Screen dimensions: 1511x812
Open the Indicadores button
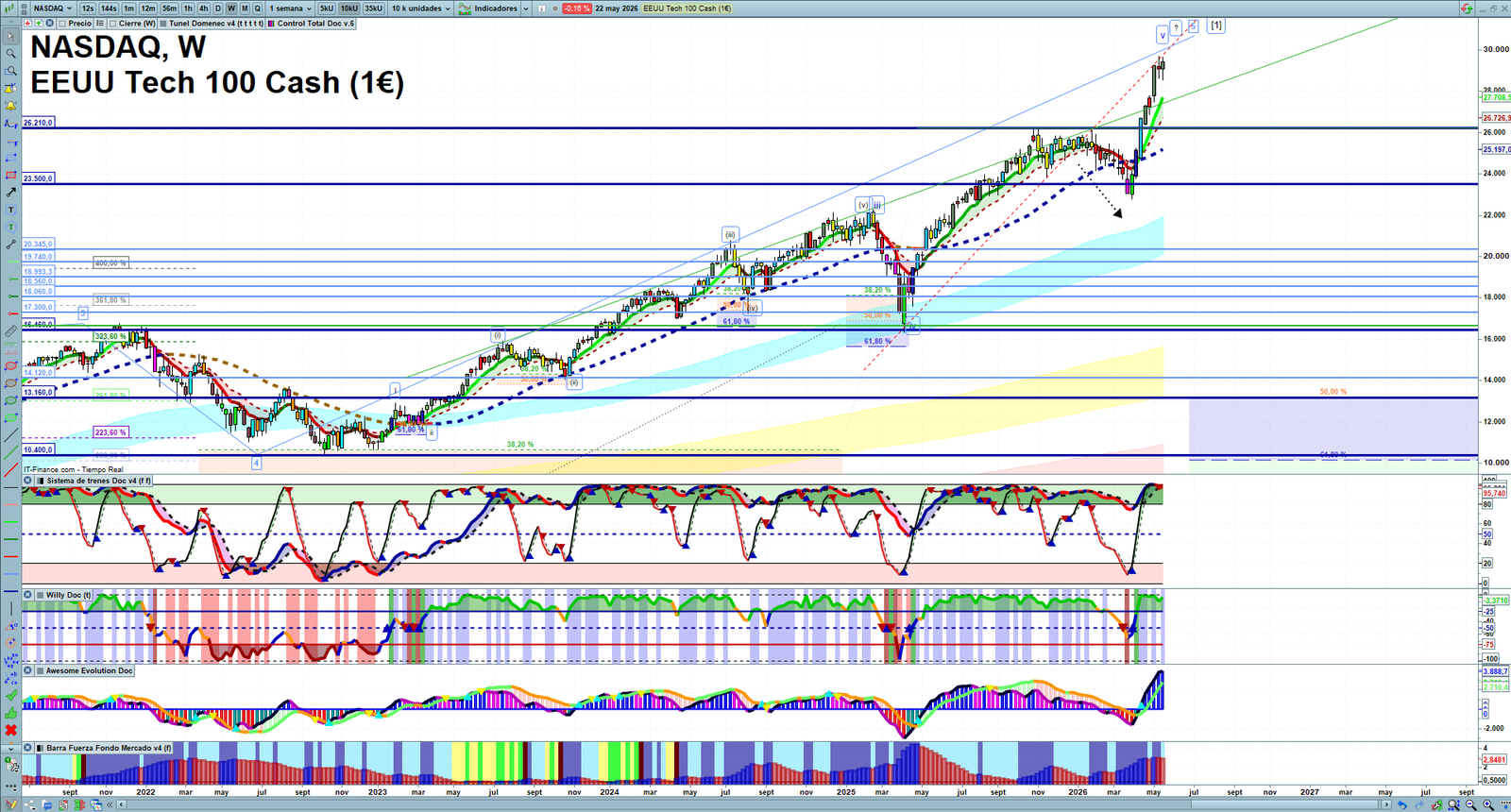(489, 8)
